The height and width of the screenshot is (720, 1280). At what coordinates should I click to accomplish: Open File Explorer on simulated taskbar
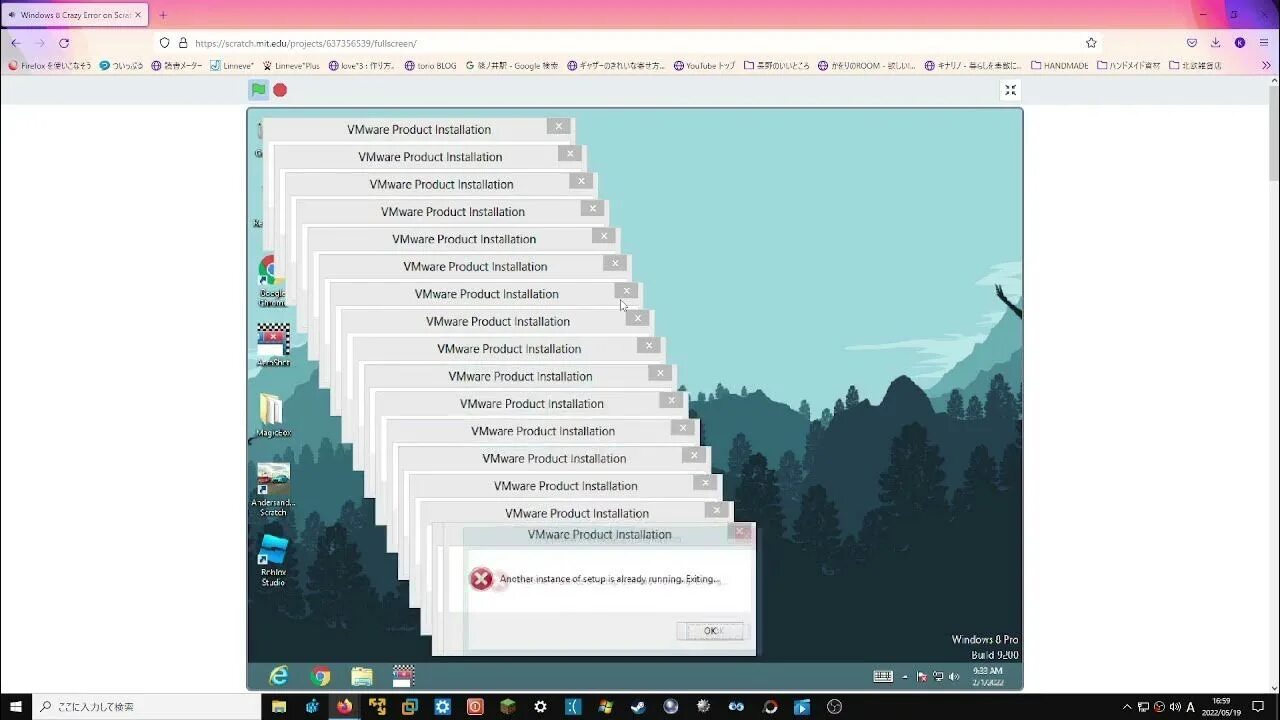(362, 676)
